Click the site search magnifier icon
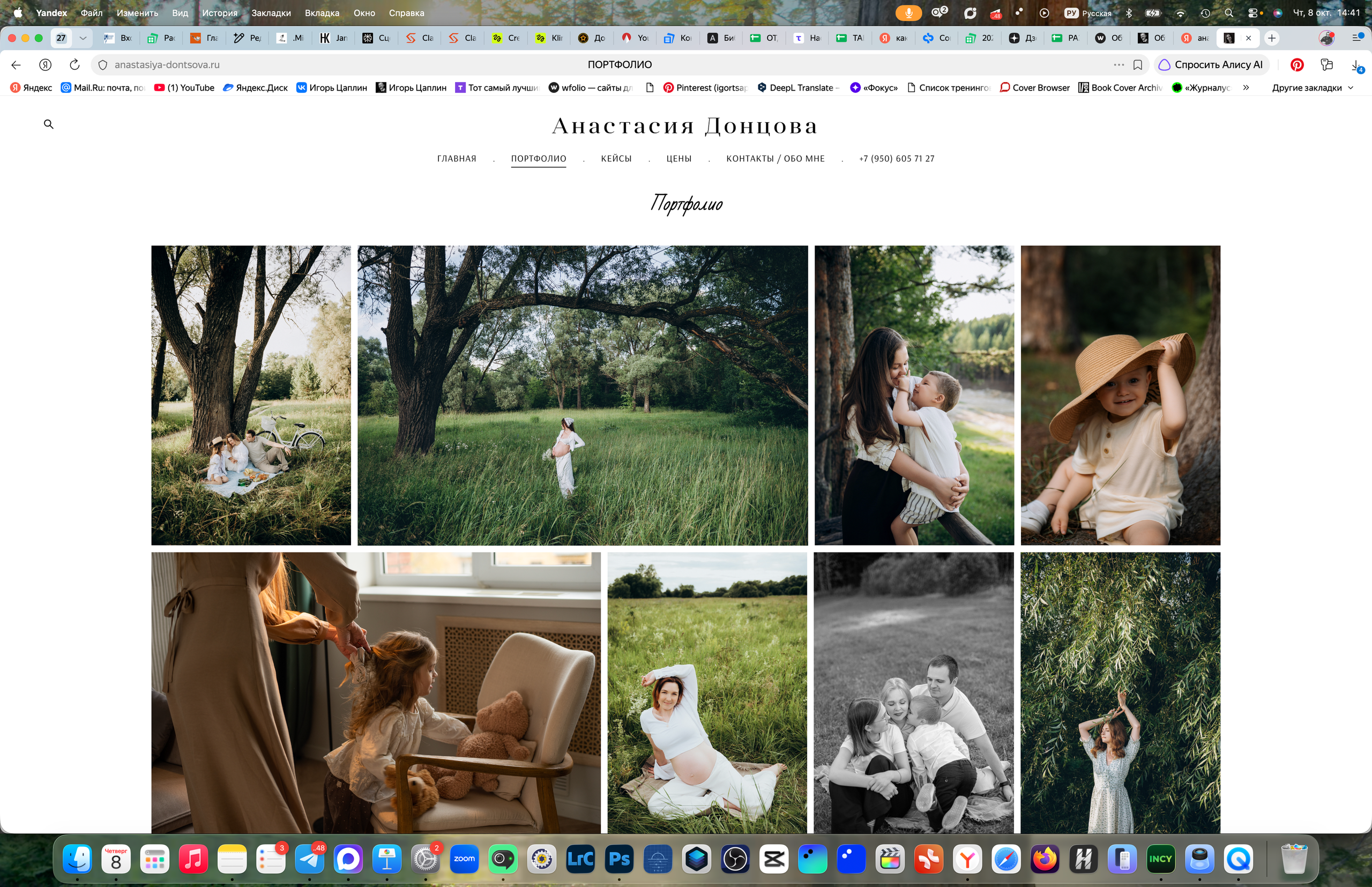The image size is (1372, 887). pyautogui.click(x=48, y=124)
